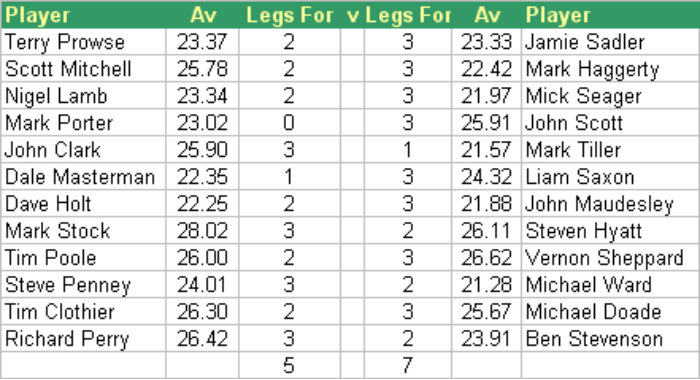The width and height of the screenshot is (700, 380).
Task: Select the left Legs For total 5
Action: (289, 366)
